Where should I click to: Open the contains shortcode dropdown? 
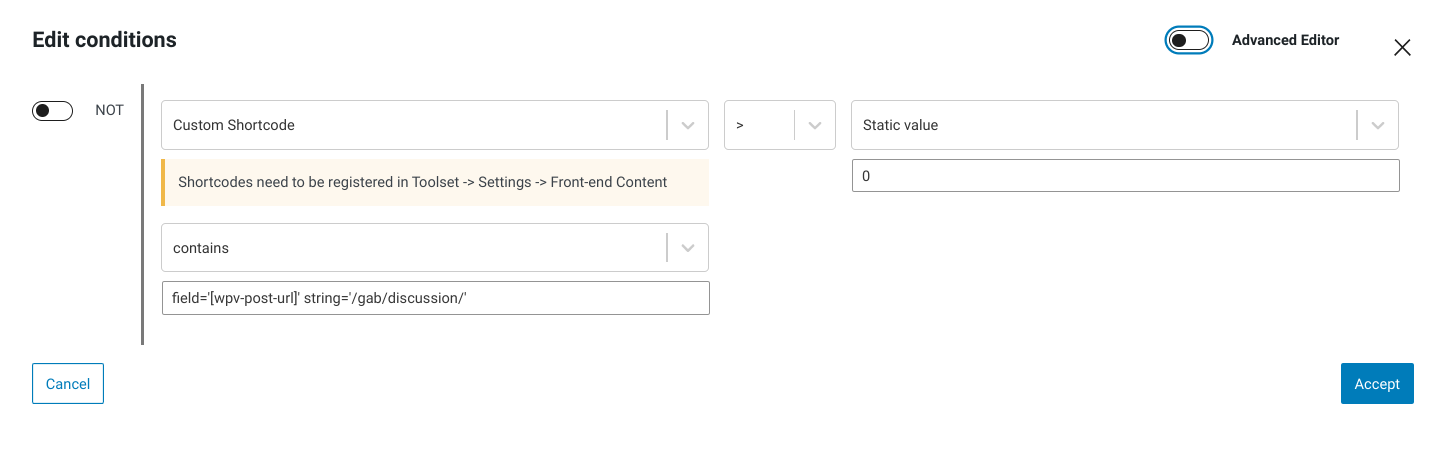coord(435,248)
